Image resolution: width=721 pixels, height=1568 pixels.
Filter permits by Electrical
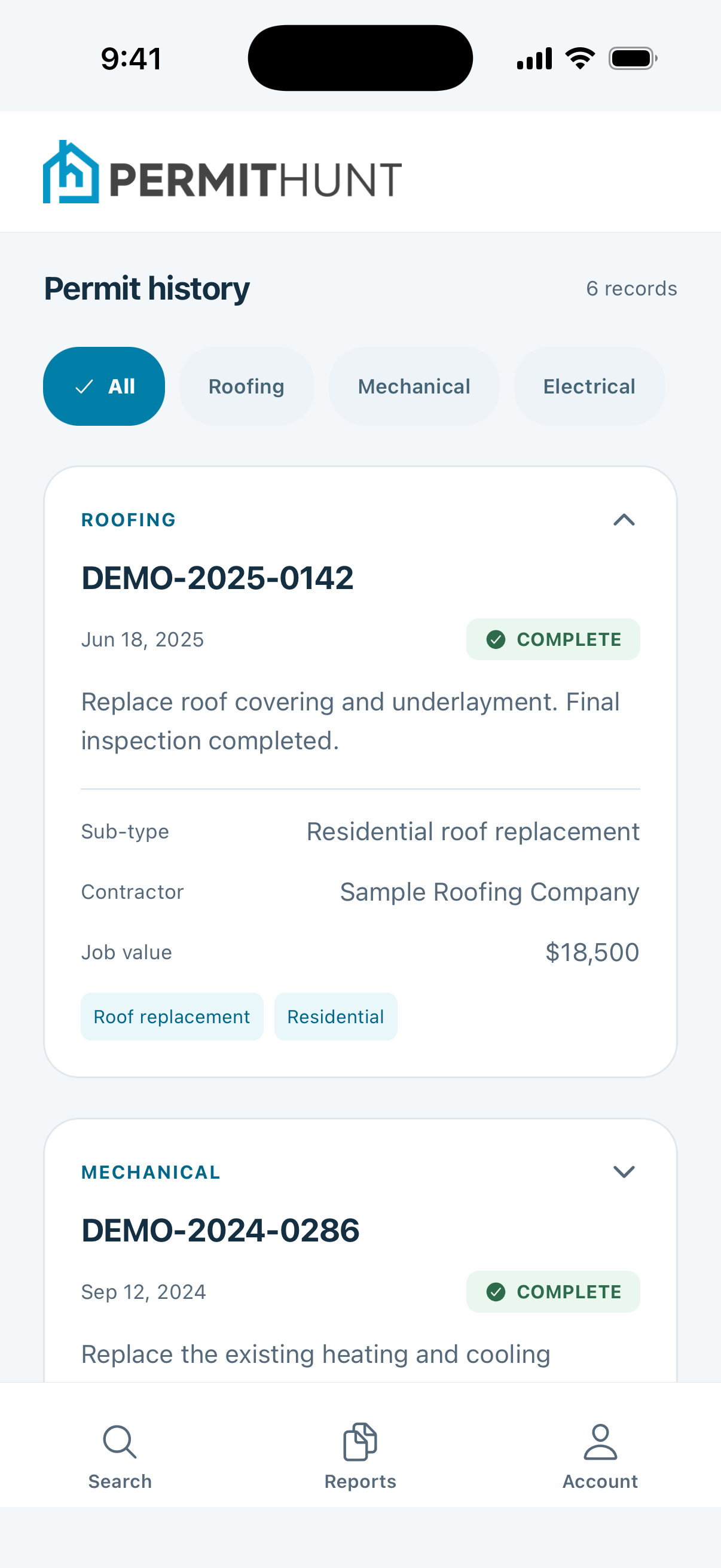pos(589,386)
